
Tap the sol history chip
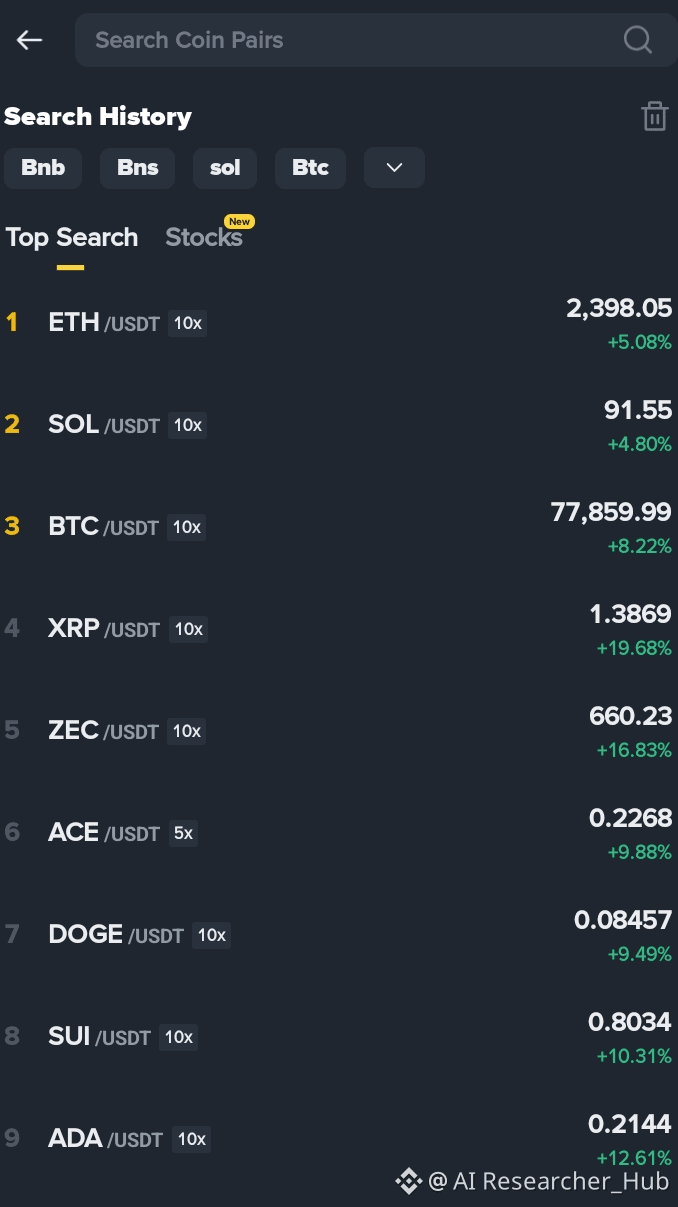coord(225,168)
